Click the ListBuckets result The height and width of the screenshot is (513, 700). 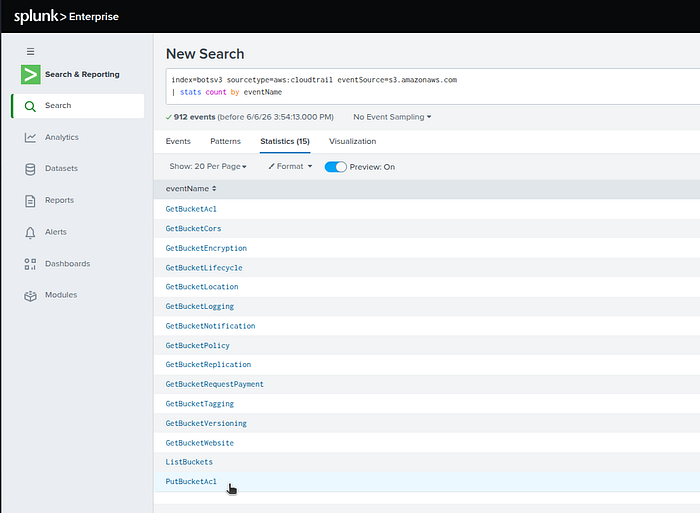coord(189,462)
